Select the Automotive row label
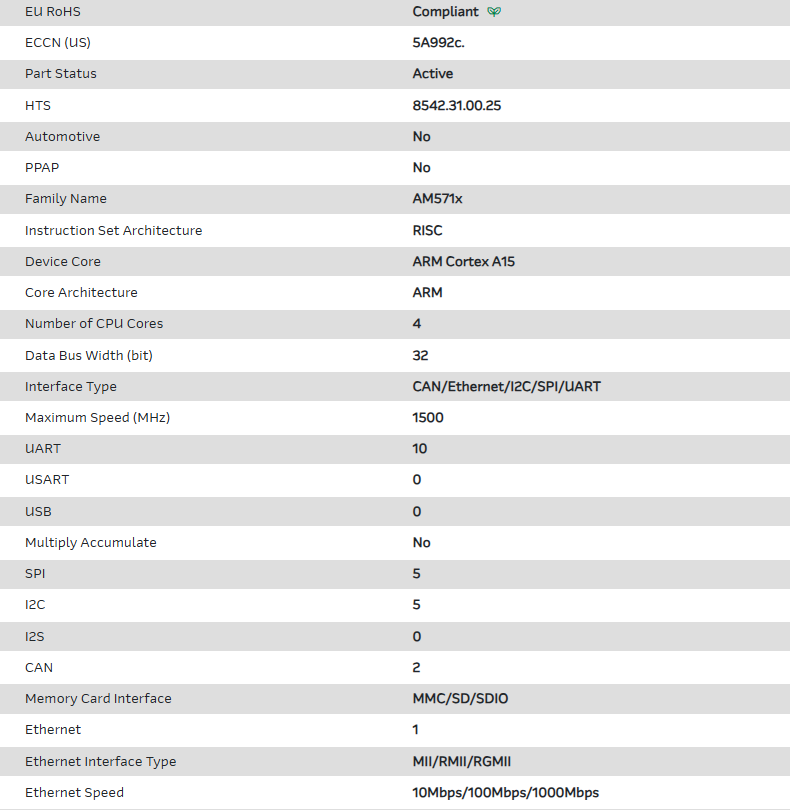790x810 pixels. point(63,136)
